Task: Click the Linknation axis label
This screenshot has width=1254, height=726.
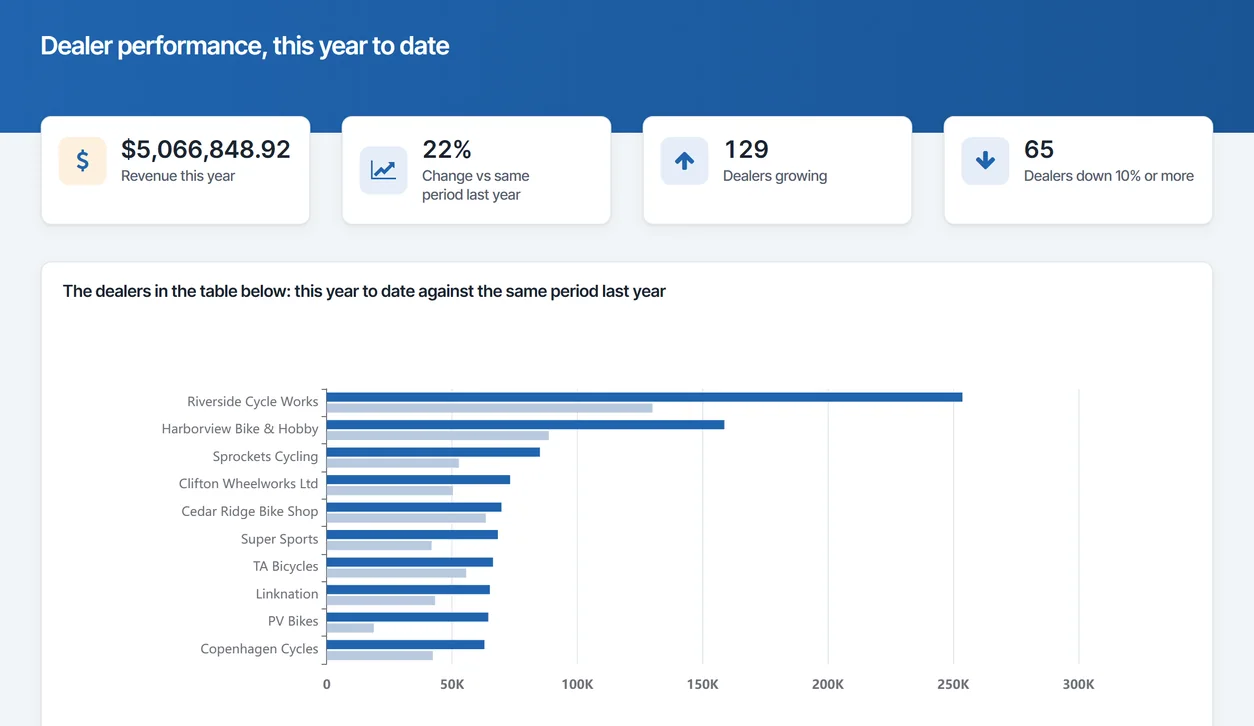Action: [x=287, y=594]
